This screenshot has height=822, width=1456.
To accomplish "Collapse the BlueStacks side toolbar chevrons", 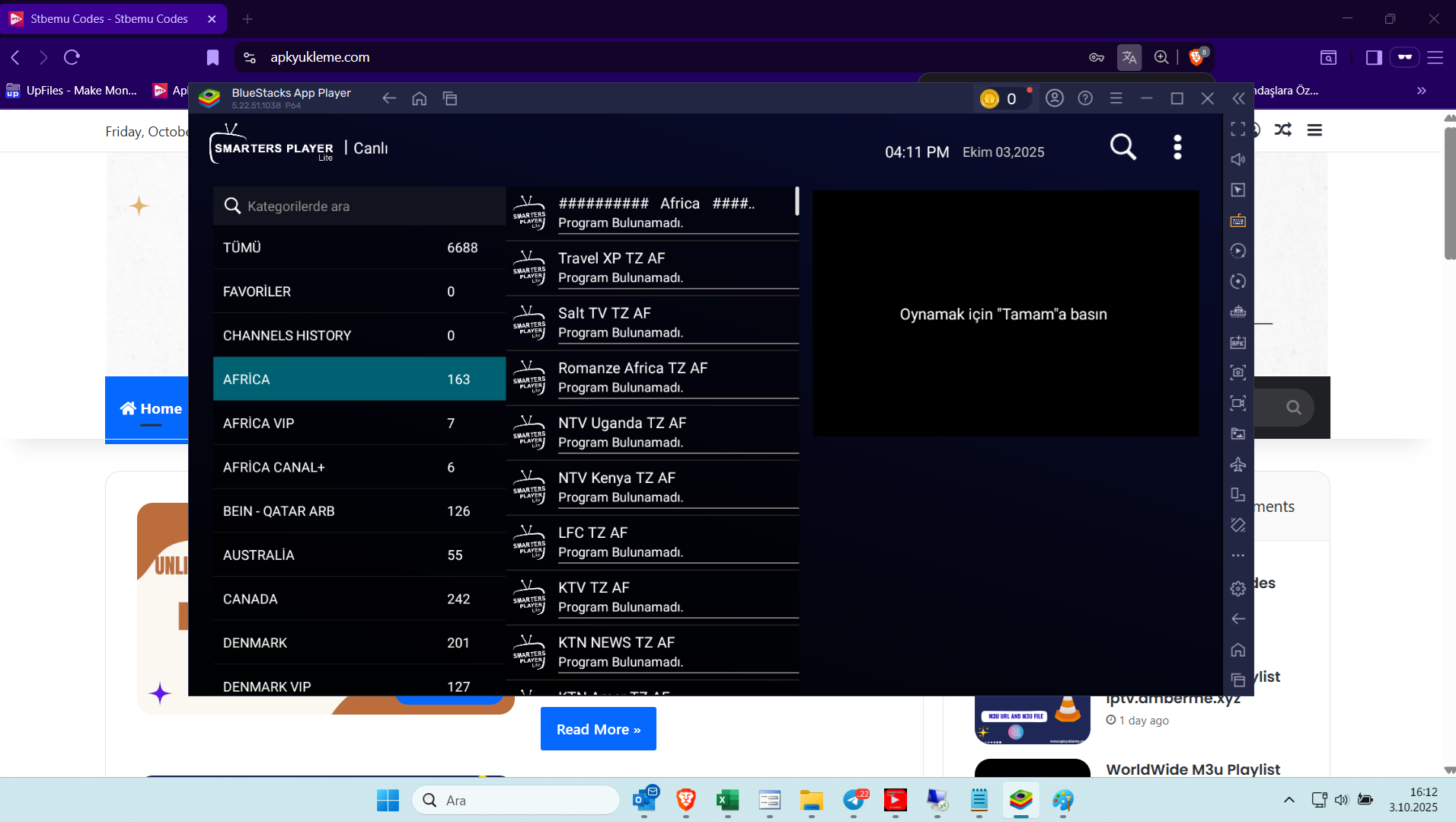I will click(1238, 98).
